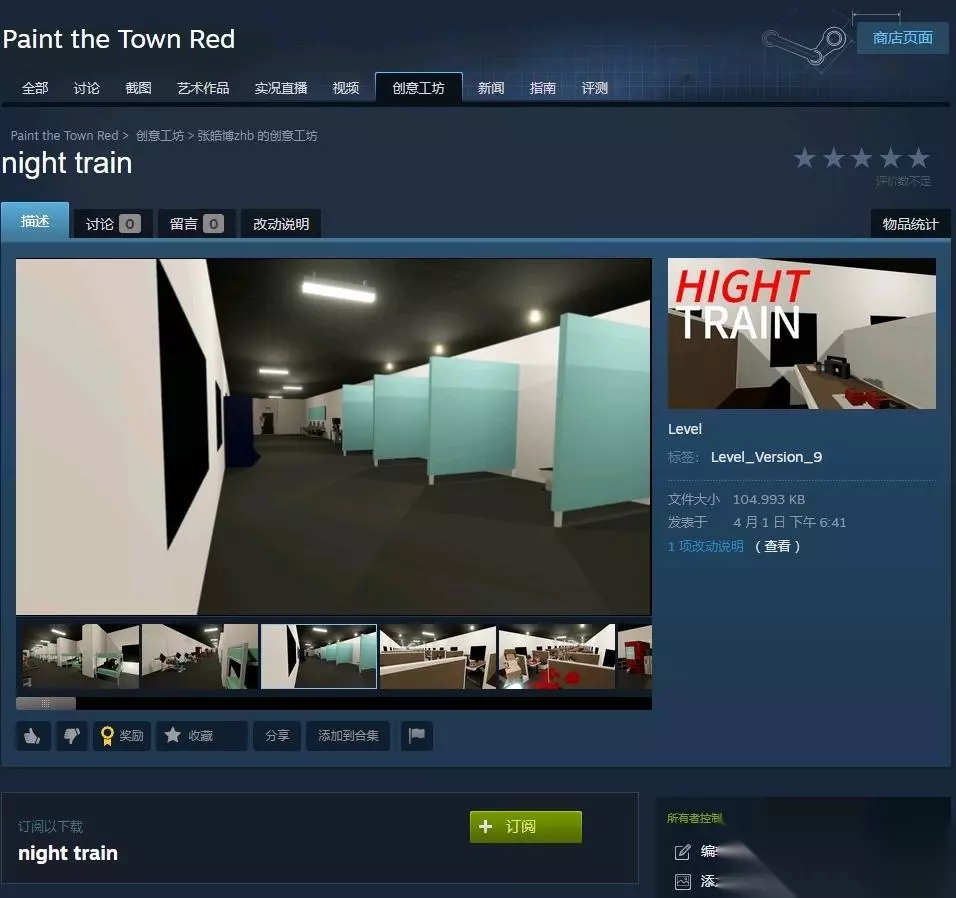Click the Level_Version_9 tag link

coord(766,457)
